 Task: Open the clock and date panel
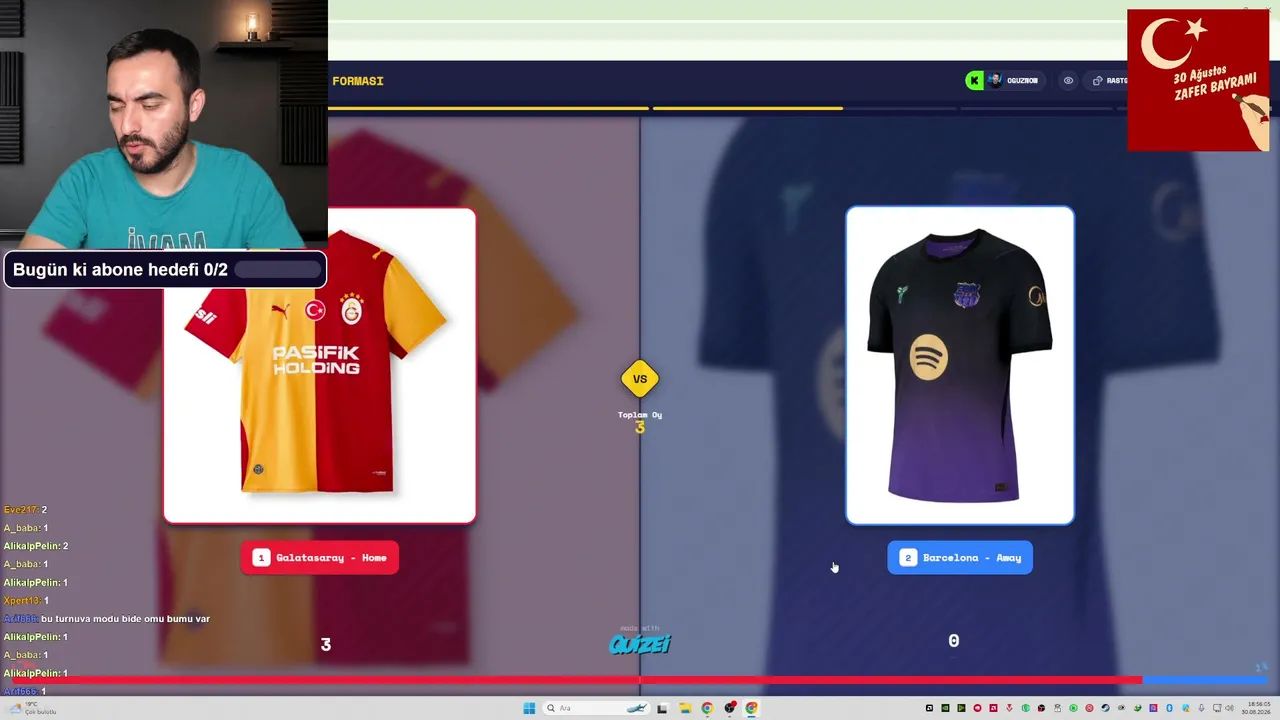coord(1257,708)
